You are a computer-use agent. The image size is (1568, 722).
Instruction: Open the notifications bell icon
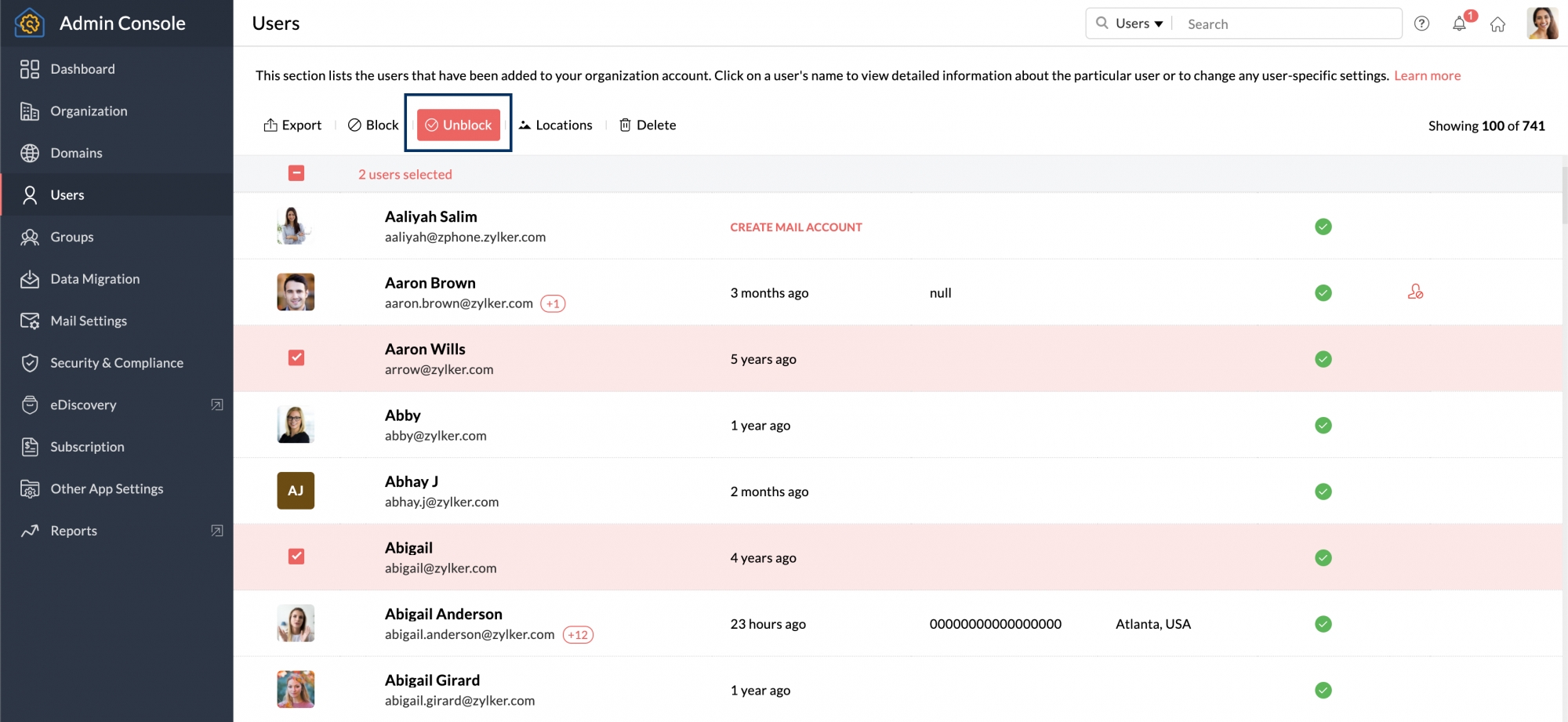tap(1459, 24)
